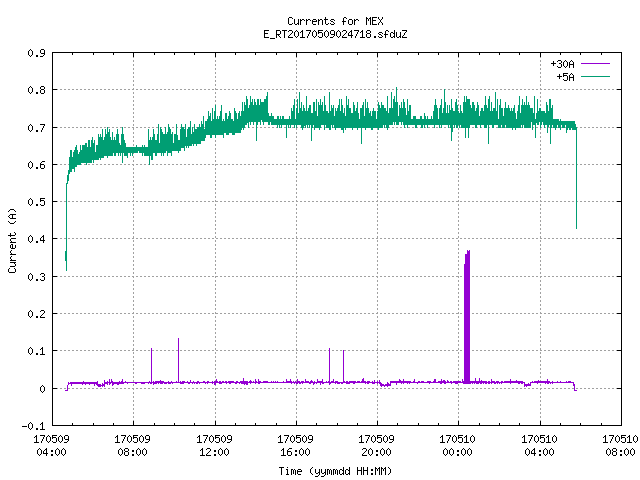The height and width of the screenshot is (480, 640).
Task: Click the tallest purple spike near 10:00
Action: pyautogui.click(x=178, y=360)
